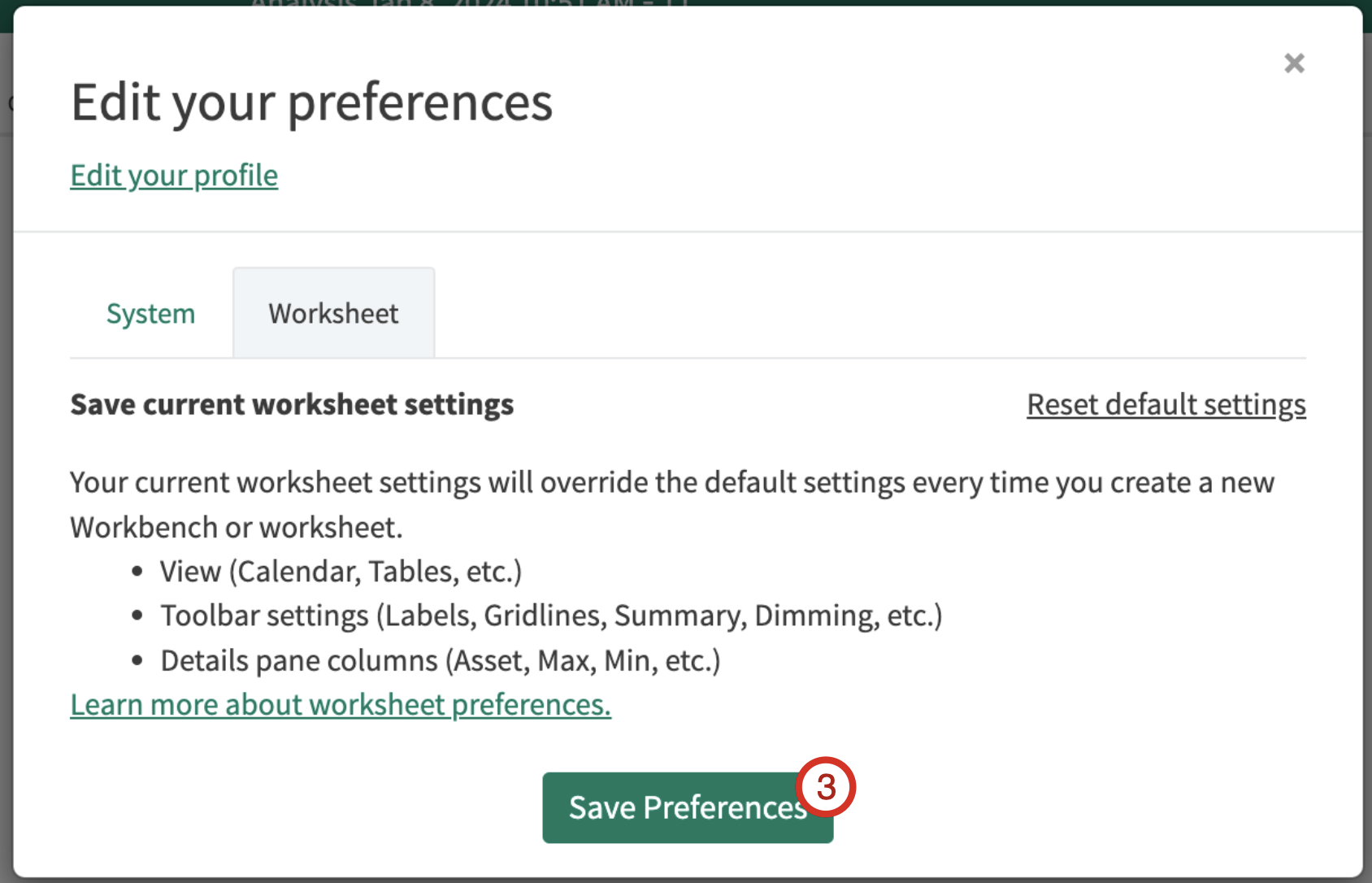Click the bullet dot beside View item
The image size is (1372, 883).
coord(137,572)
